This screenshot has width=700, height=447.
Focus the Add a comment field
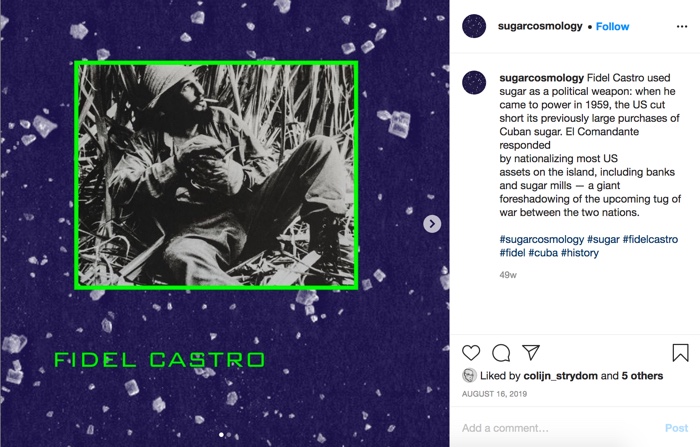(x=558, y=428)
